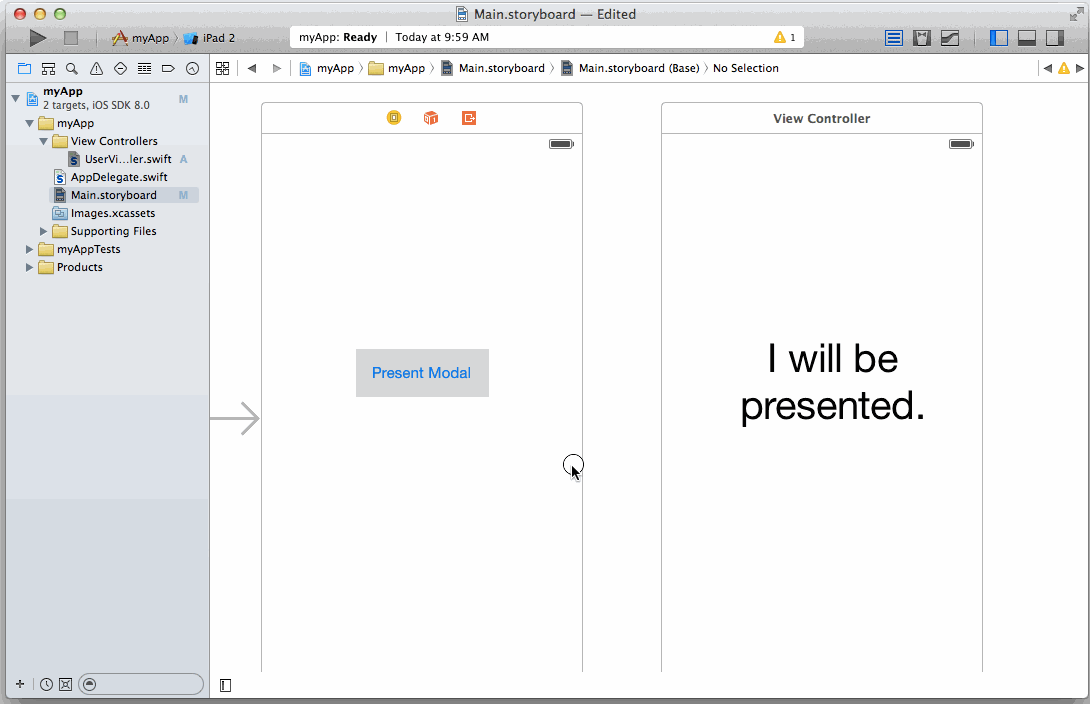Image resolution: width=1090 pixels, height=704 pixels.
Task: Open the related items grid menu
Action: (222, 68)
